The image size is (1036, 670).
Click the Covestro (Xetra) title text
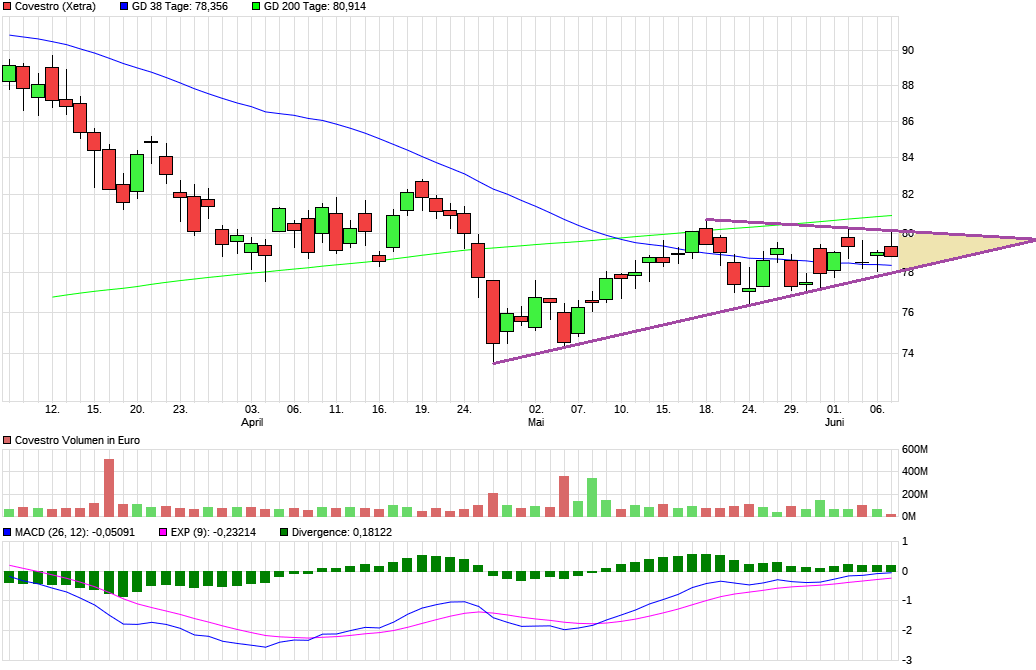(55, 6)
